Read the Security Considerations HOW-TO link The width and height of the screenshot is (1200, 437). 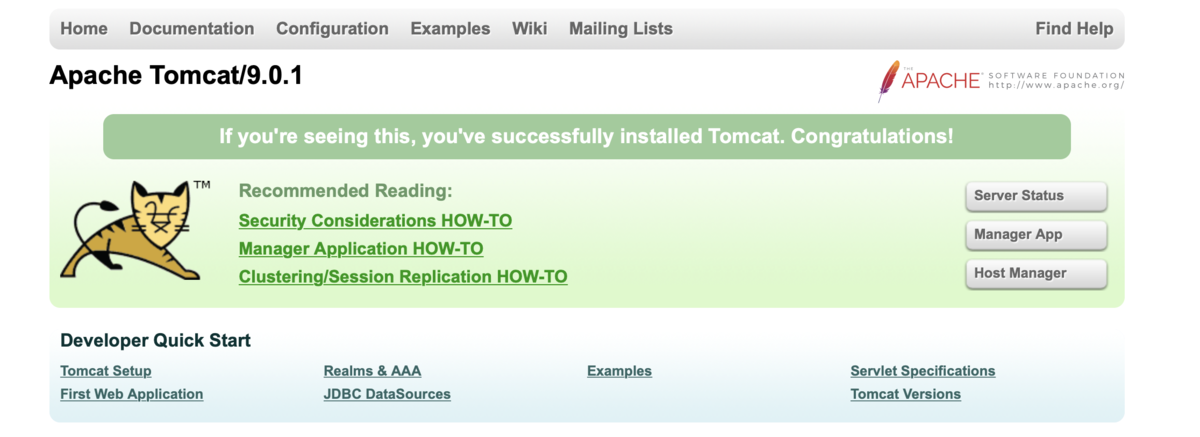point(375,221)
